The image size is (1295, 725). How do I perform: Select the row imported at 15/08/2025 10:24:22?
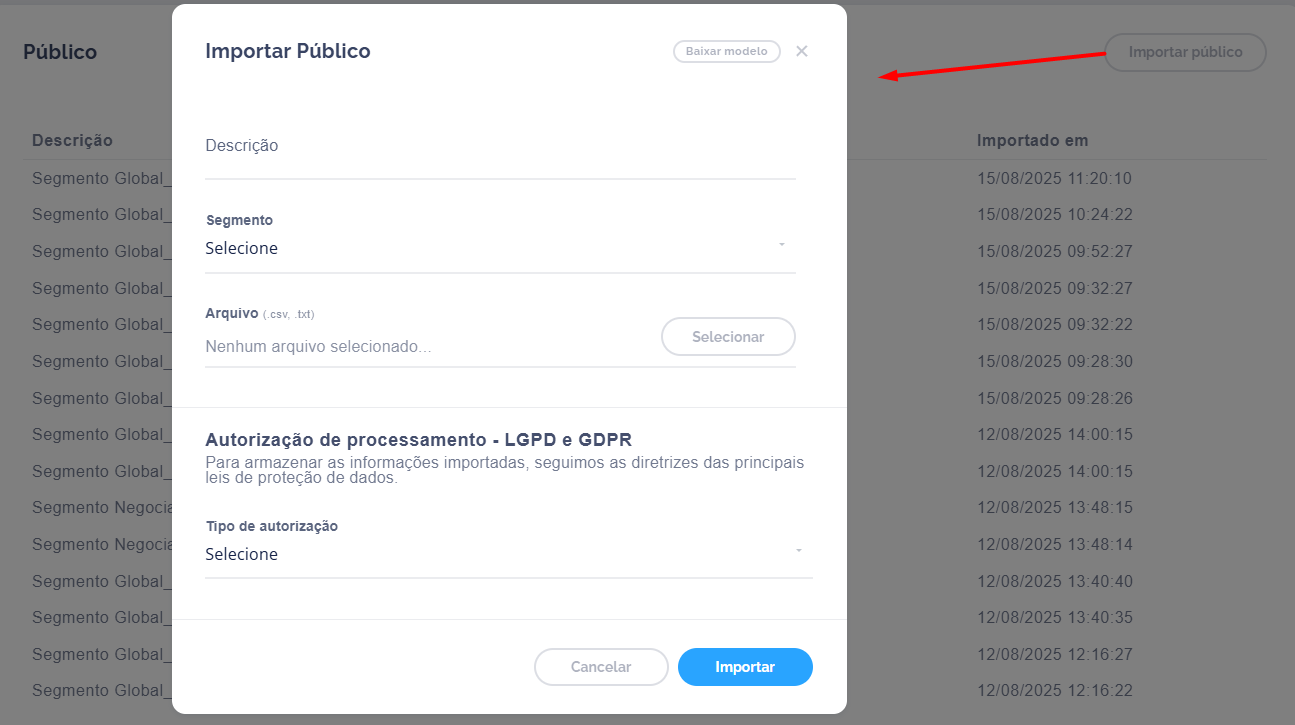pyautogui.click(x=1054, y=215)
